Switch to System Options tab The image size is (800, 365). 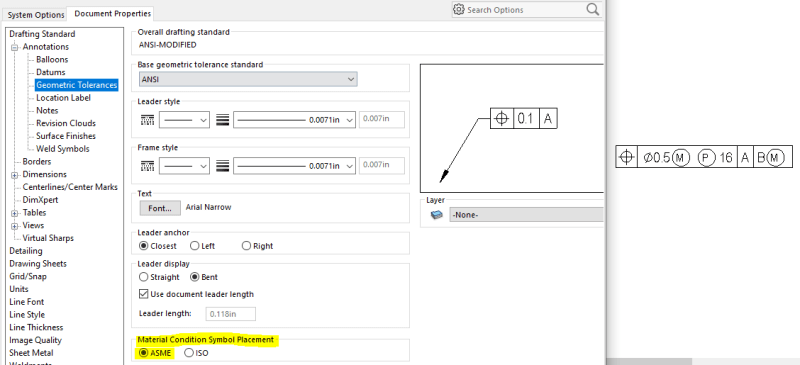pos(36,15)
